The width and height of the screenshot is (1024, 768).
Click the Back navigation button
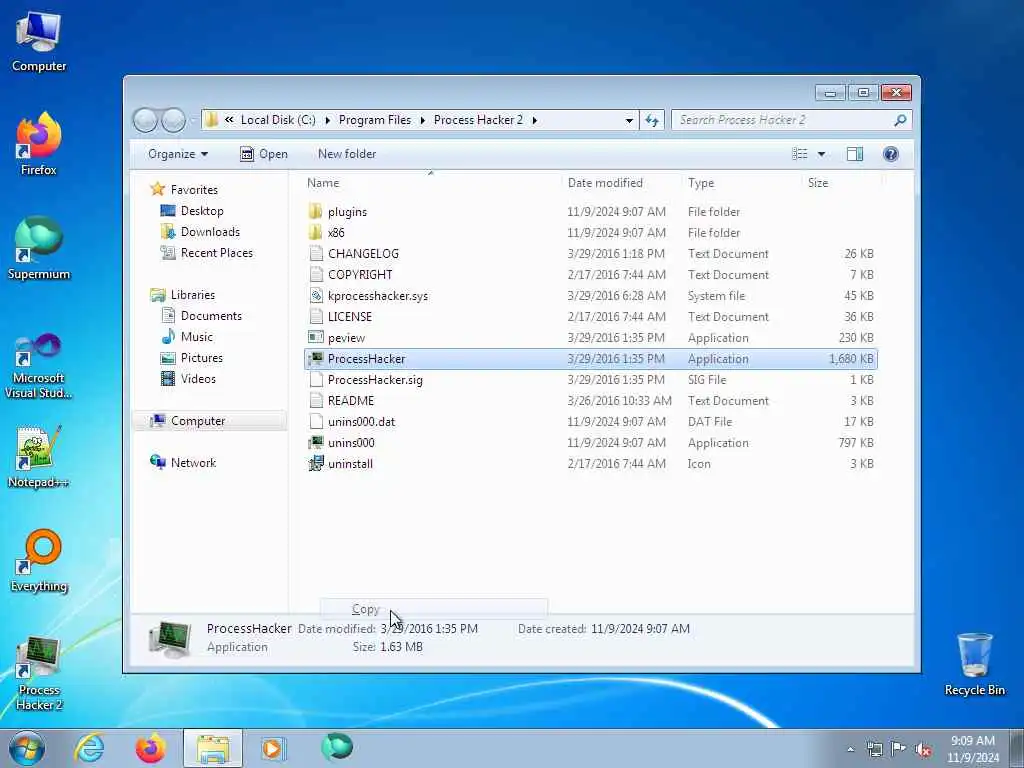pos(145,120)
